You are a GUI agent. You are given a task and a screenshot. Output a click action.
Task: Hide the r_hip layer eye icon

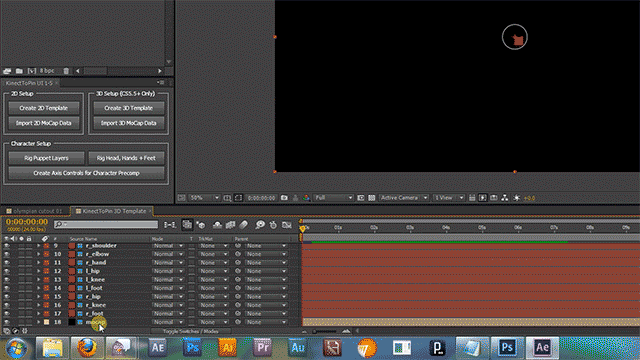pos(7,297)
